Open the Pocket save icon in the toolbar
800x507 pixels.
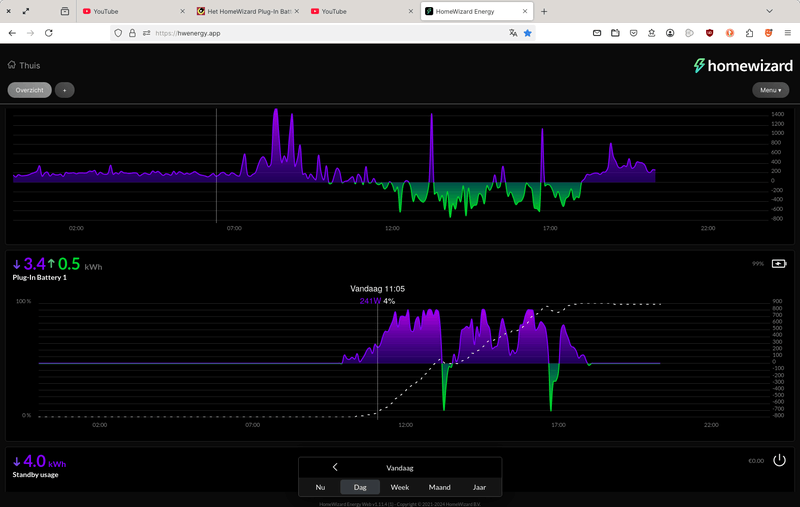pos(634,33)
